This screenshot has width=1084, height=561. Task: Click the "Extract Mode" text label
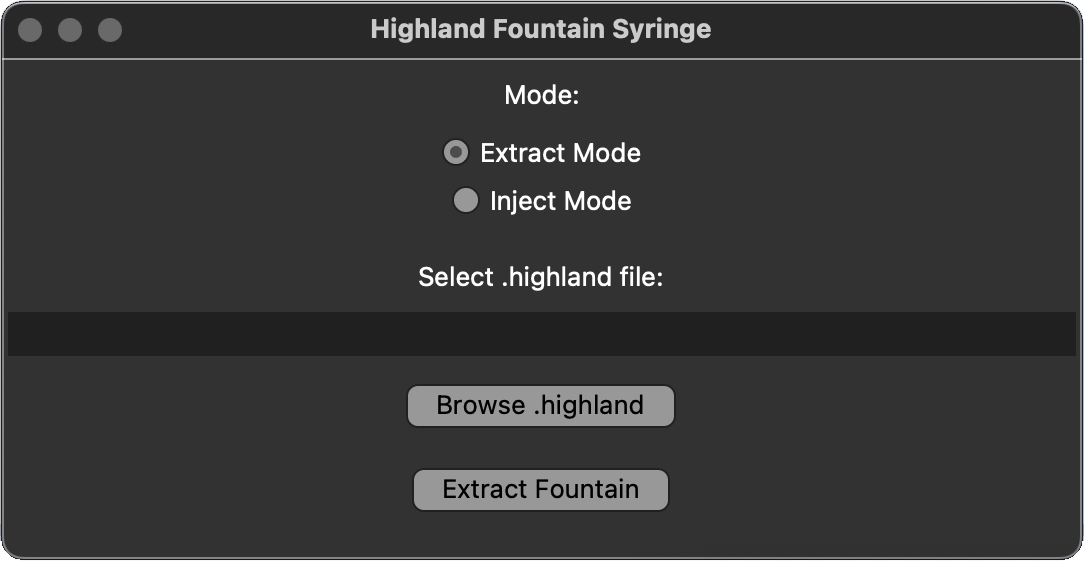[x=560, y=153]
